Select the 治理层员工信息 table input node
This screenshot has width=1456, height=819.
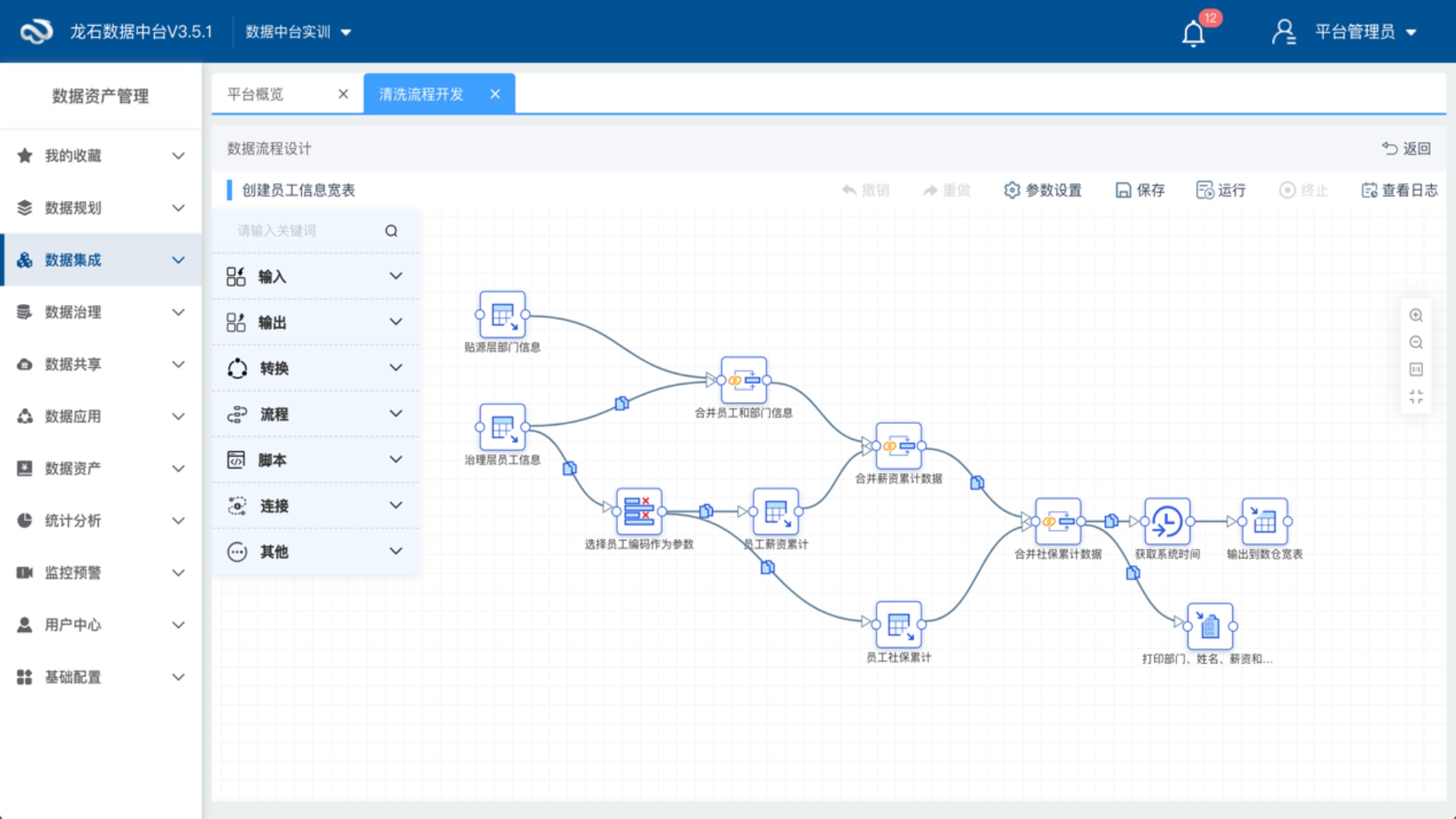[502, 427]
